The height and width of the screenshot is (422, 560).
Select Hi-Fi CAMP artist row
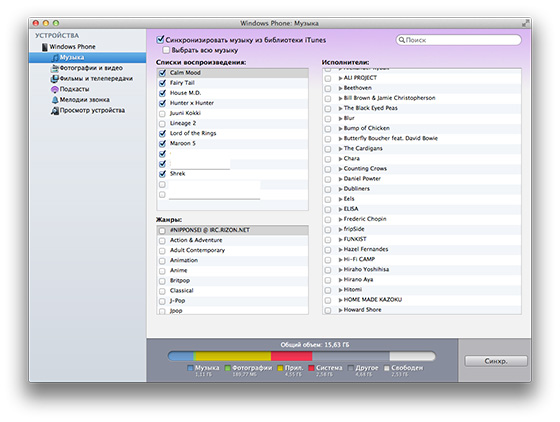422,260
